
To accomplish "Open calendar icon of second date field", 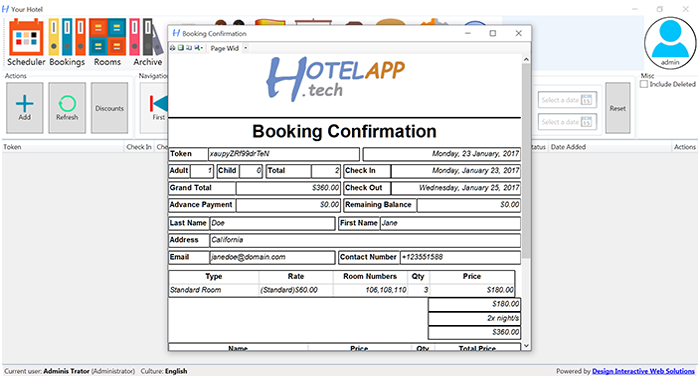I will click(x=586, y=122).
